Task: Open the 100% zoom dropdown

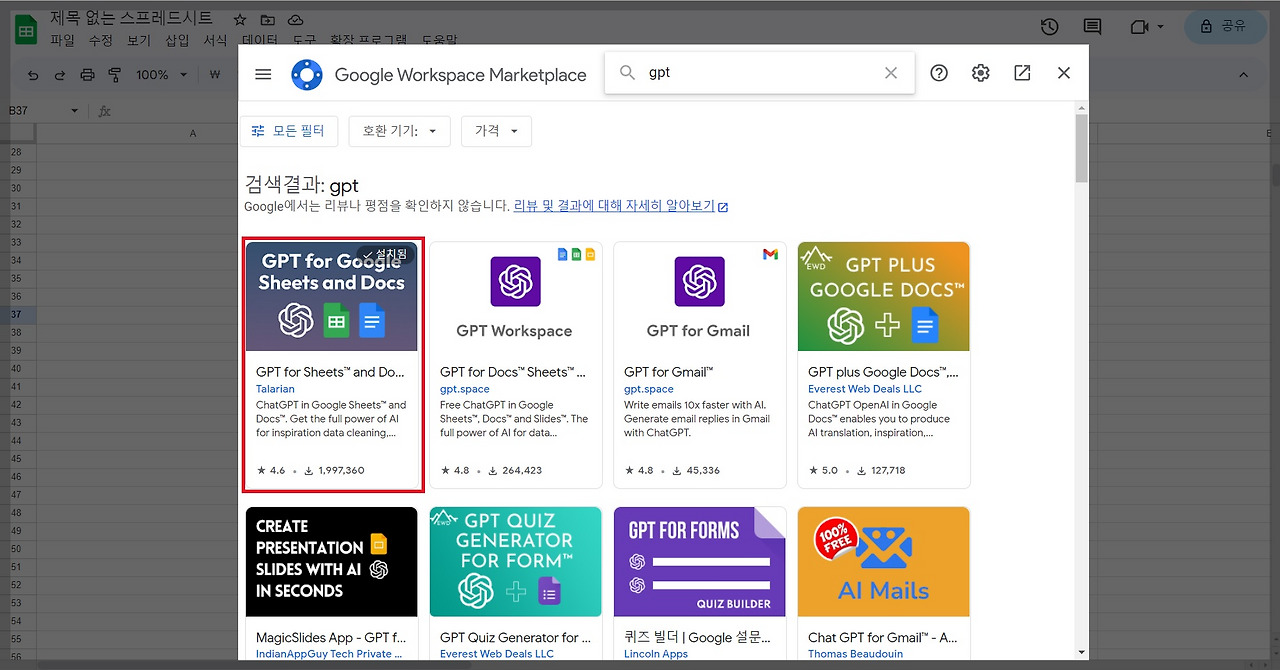Action: 161,75
